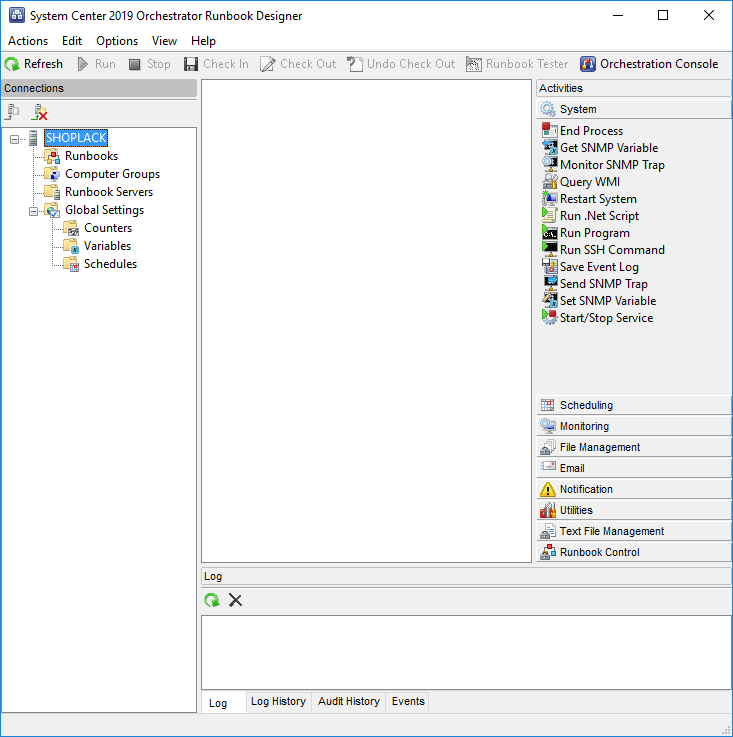Viewport: 733px width, 737px height.
Task: Click the green refresh icon in Log pane
Action: [x=212, y=600]
